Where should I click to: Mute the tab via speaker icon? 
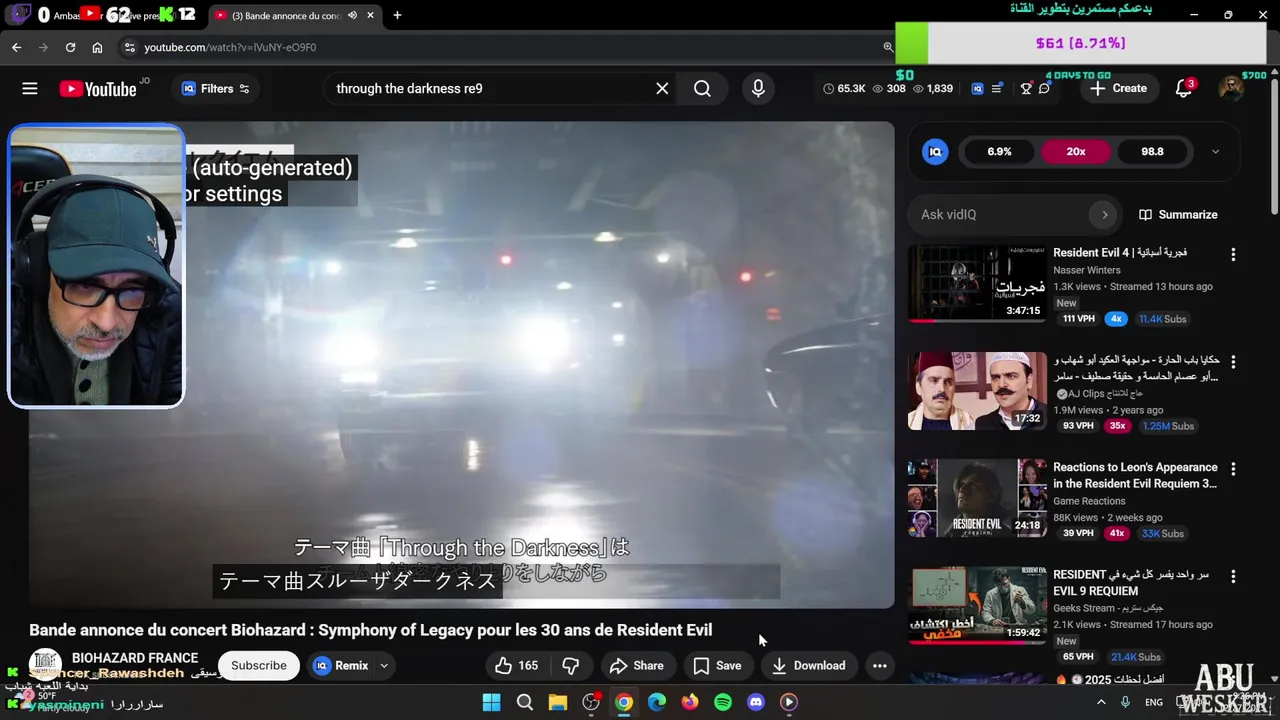(353, 16)
